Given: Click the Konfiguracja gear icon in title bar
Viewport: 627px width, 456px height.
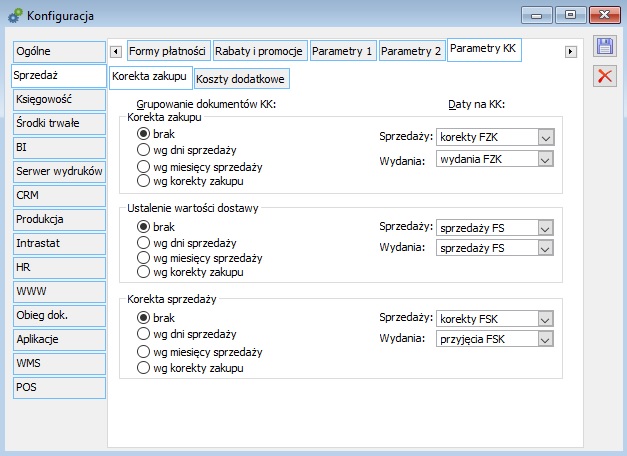Looking at the screenshot, I should (x=15, y=16).
